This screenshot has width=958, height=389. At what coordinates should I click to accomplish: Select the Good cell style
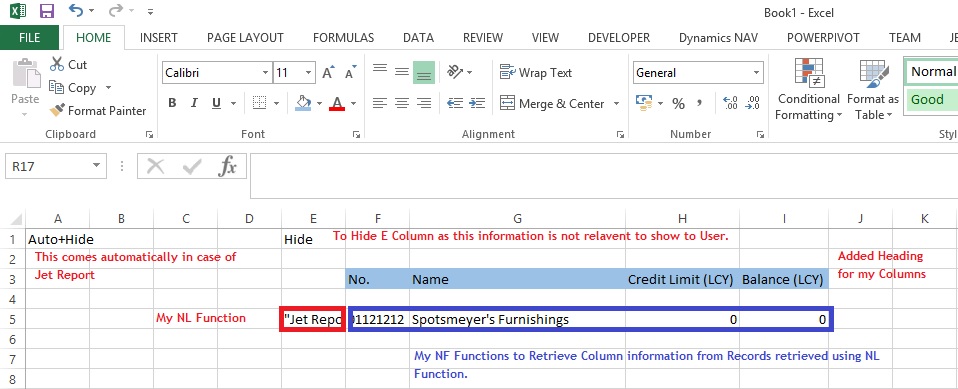[931, 100]
